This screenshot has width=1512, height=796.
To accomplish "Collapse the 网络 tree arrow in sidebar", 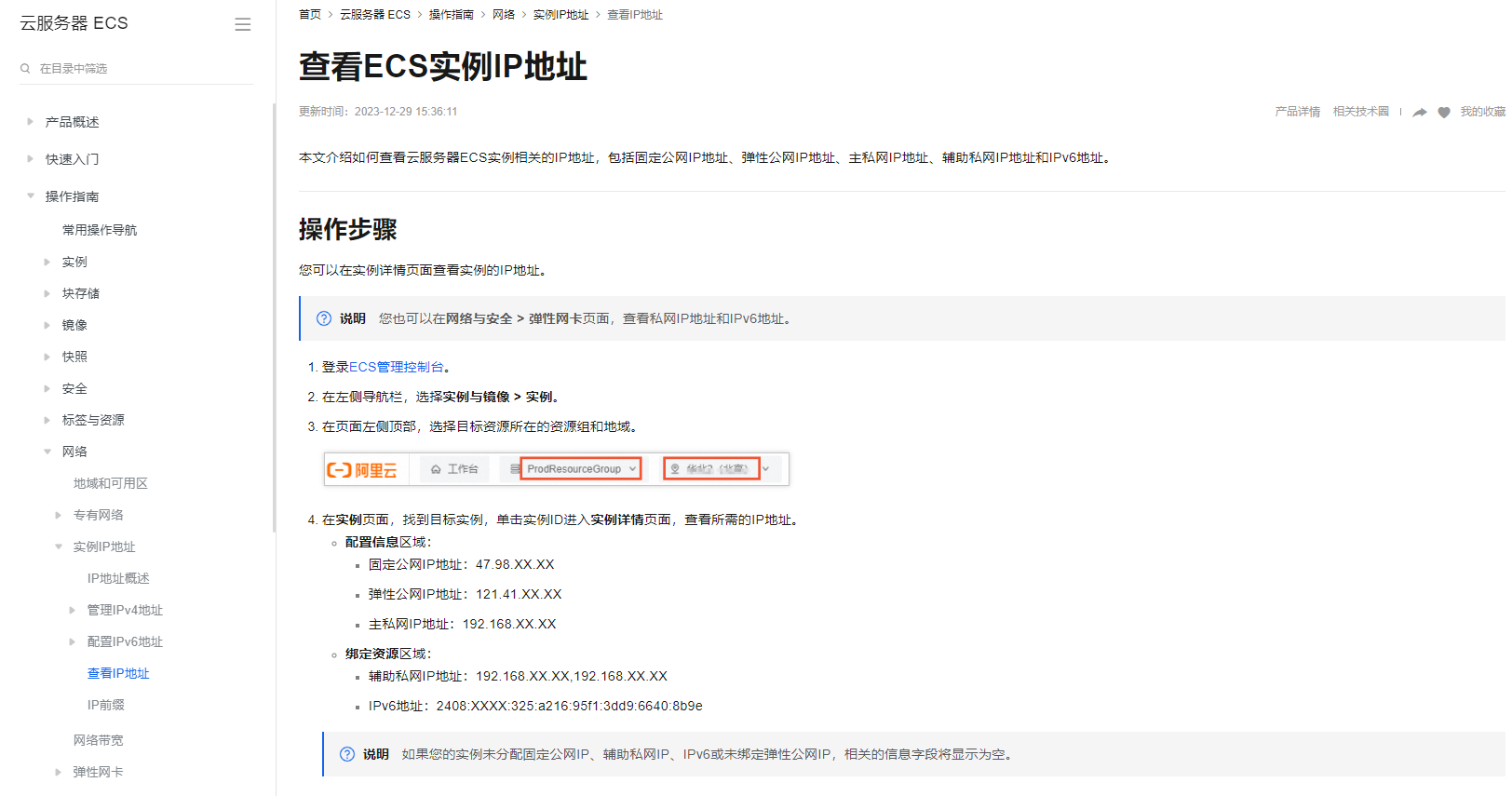I will (x=47, y=452).
